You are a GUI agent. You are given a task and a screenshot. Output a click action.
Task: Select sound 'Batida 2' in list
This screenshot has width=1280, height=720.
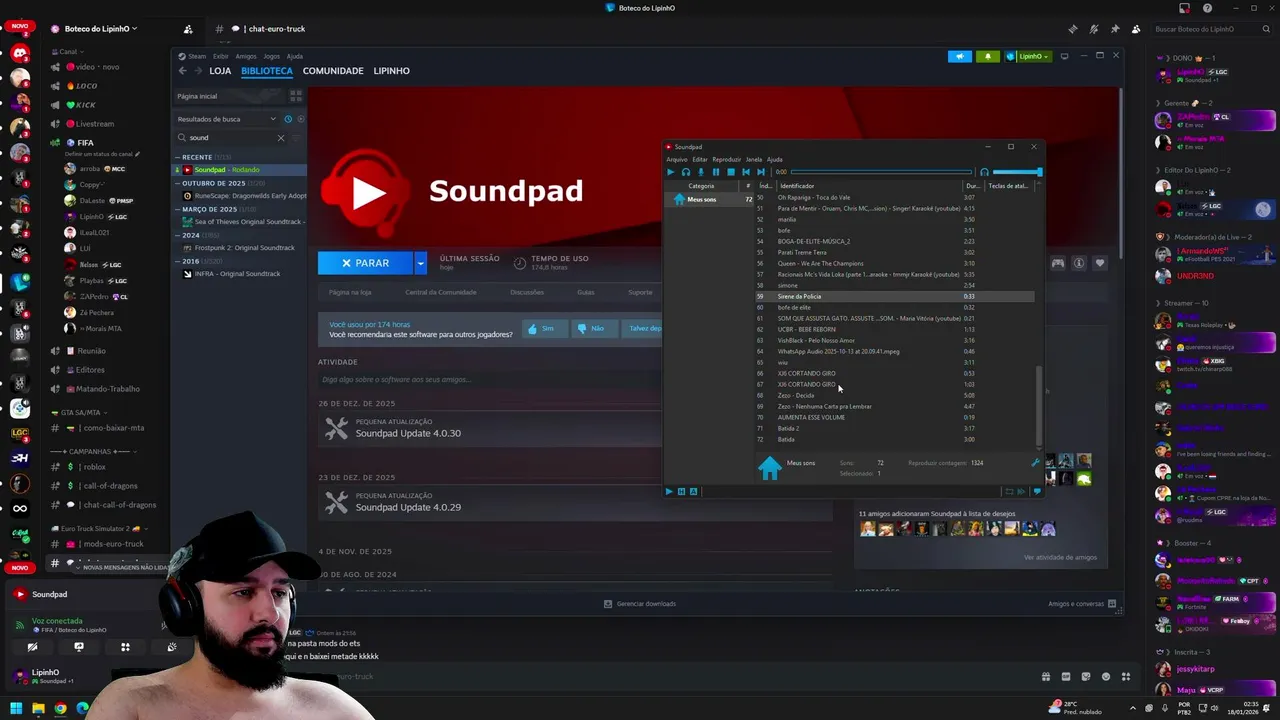[x=788, y=428]
